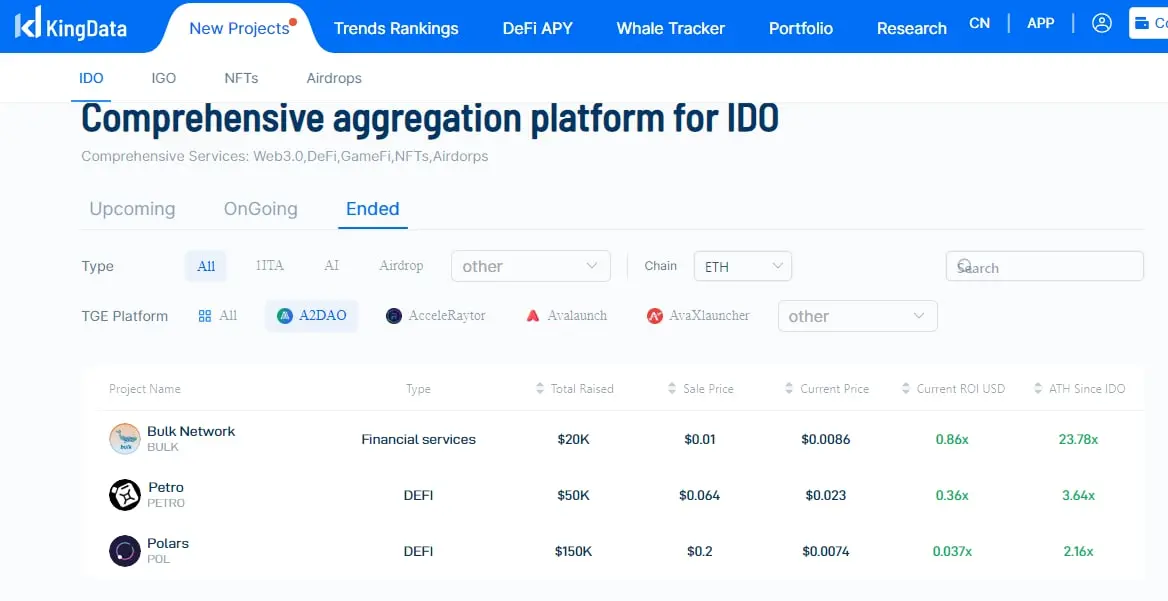This screenshot has height=601, width=1168.
Task: Click the Avalaunch platform logo icon
Action: (x=533, y=316)
